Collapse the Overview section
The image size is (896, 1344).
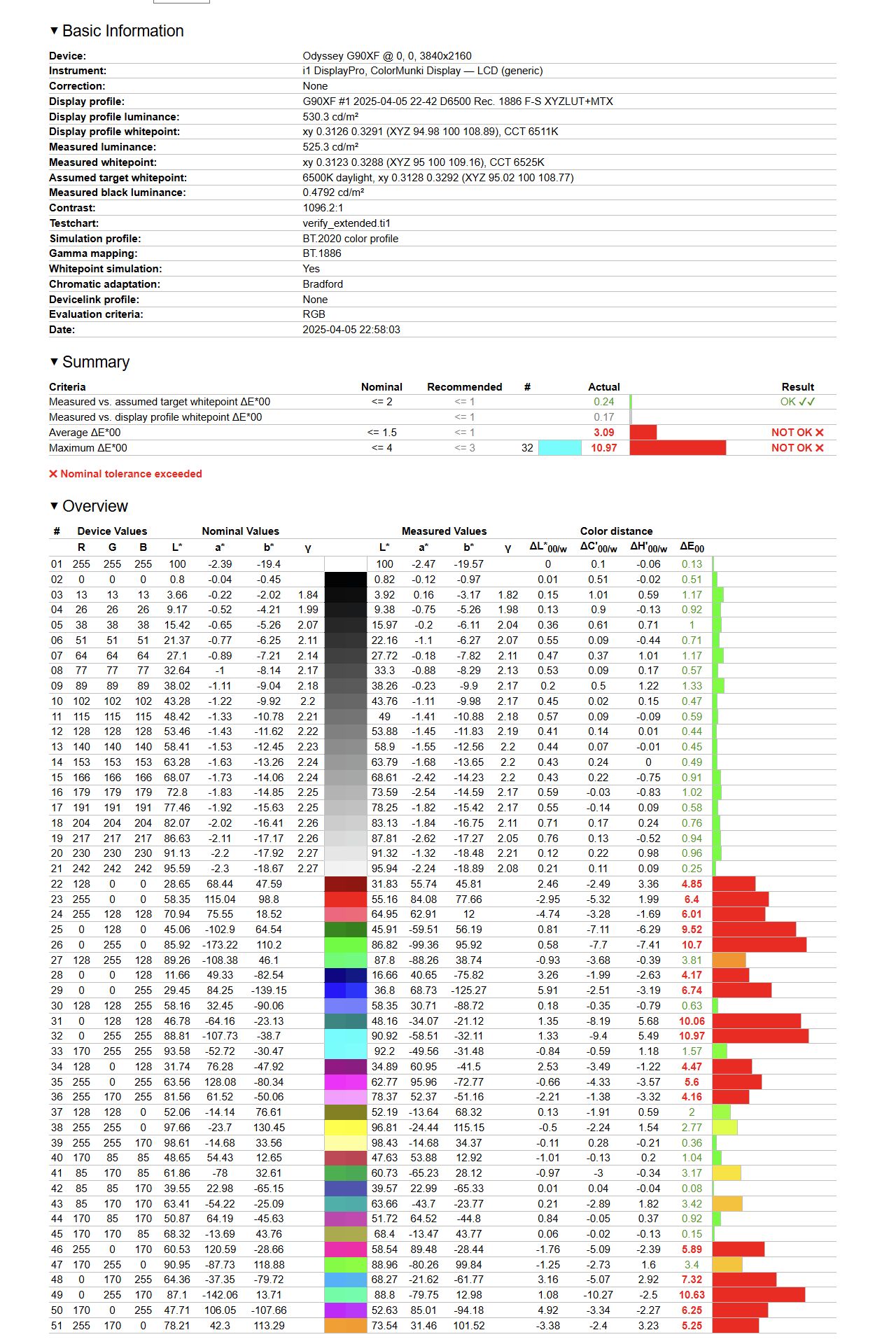pyautogui.click(x=53, y=506)
